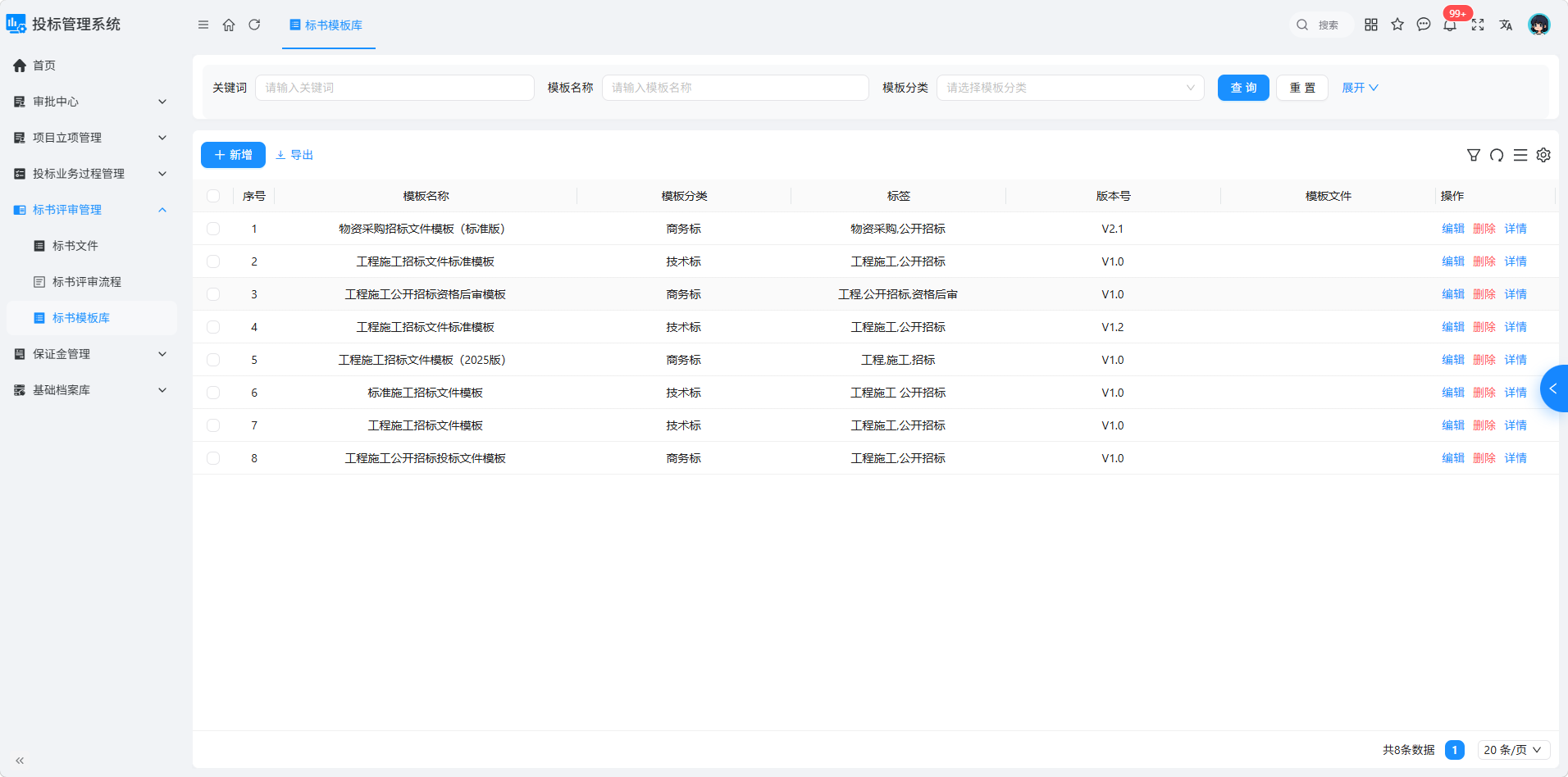
Task: Click the 新增 add button
Action: pyautogui.click(x=233, y=155)
